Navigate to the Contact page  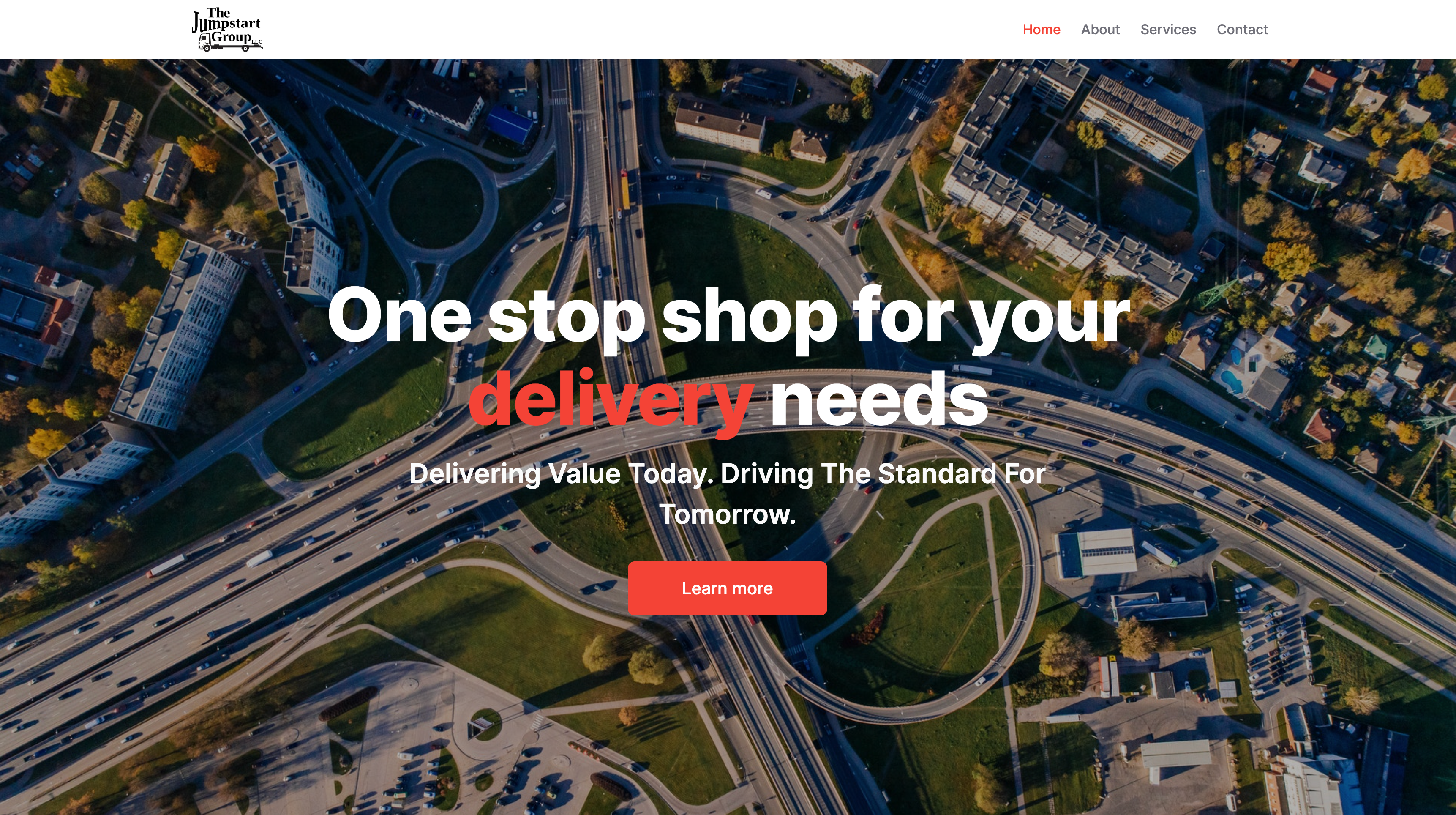tap(1242, 30)
